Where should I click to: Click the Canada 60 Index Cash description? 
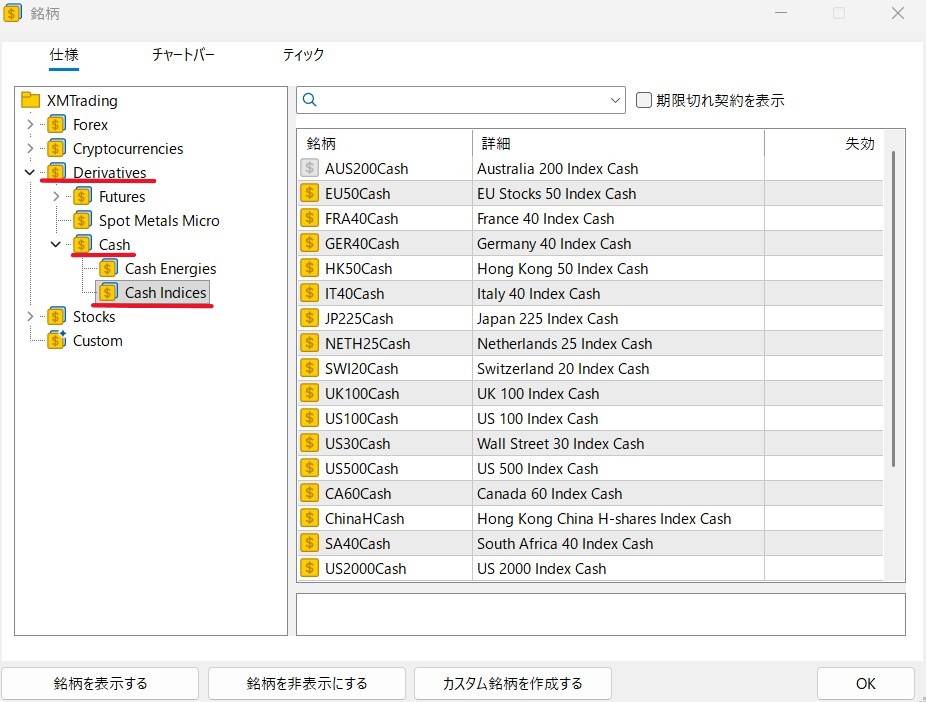tap(549, 494)
